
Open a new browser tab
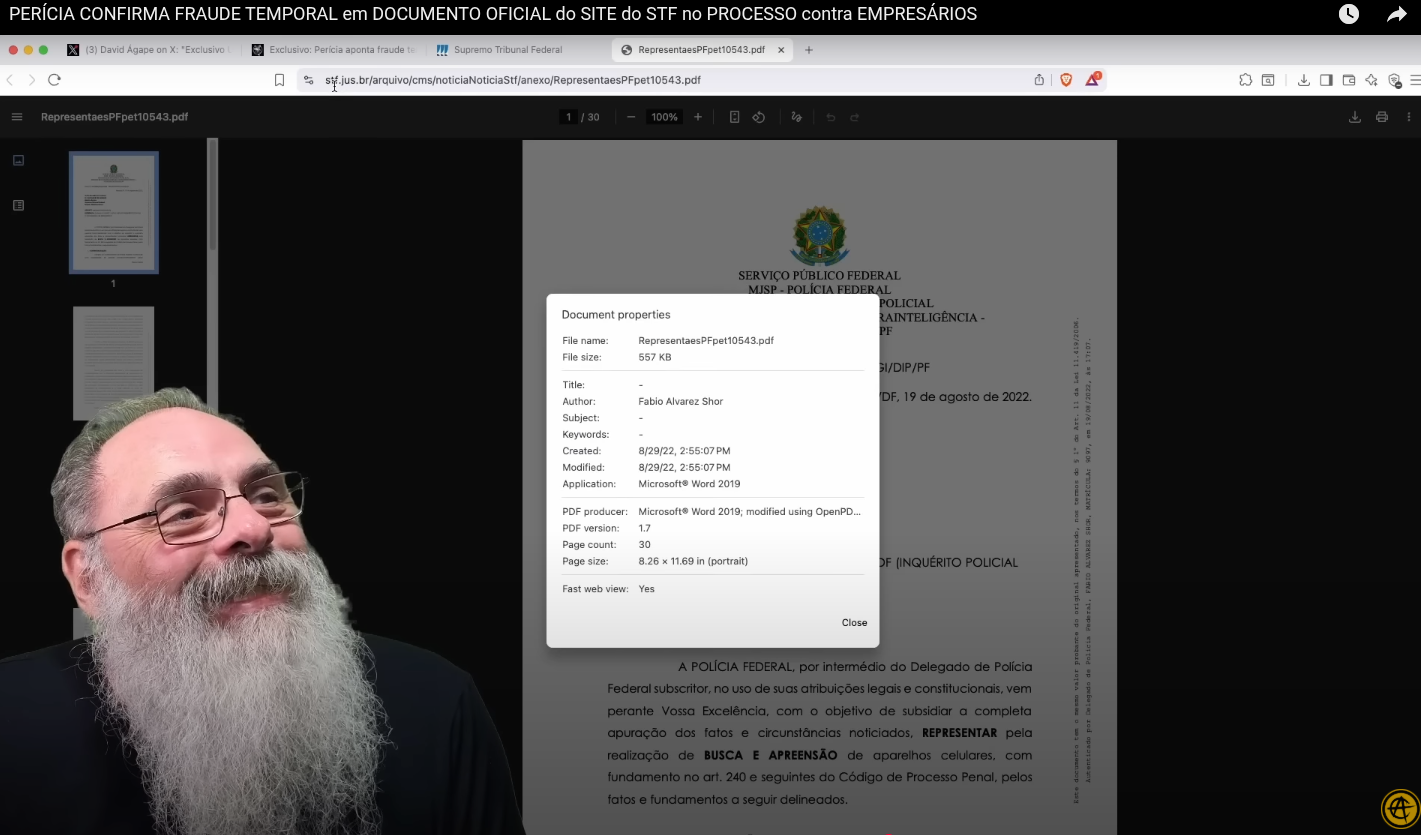tap(809, 50)
